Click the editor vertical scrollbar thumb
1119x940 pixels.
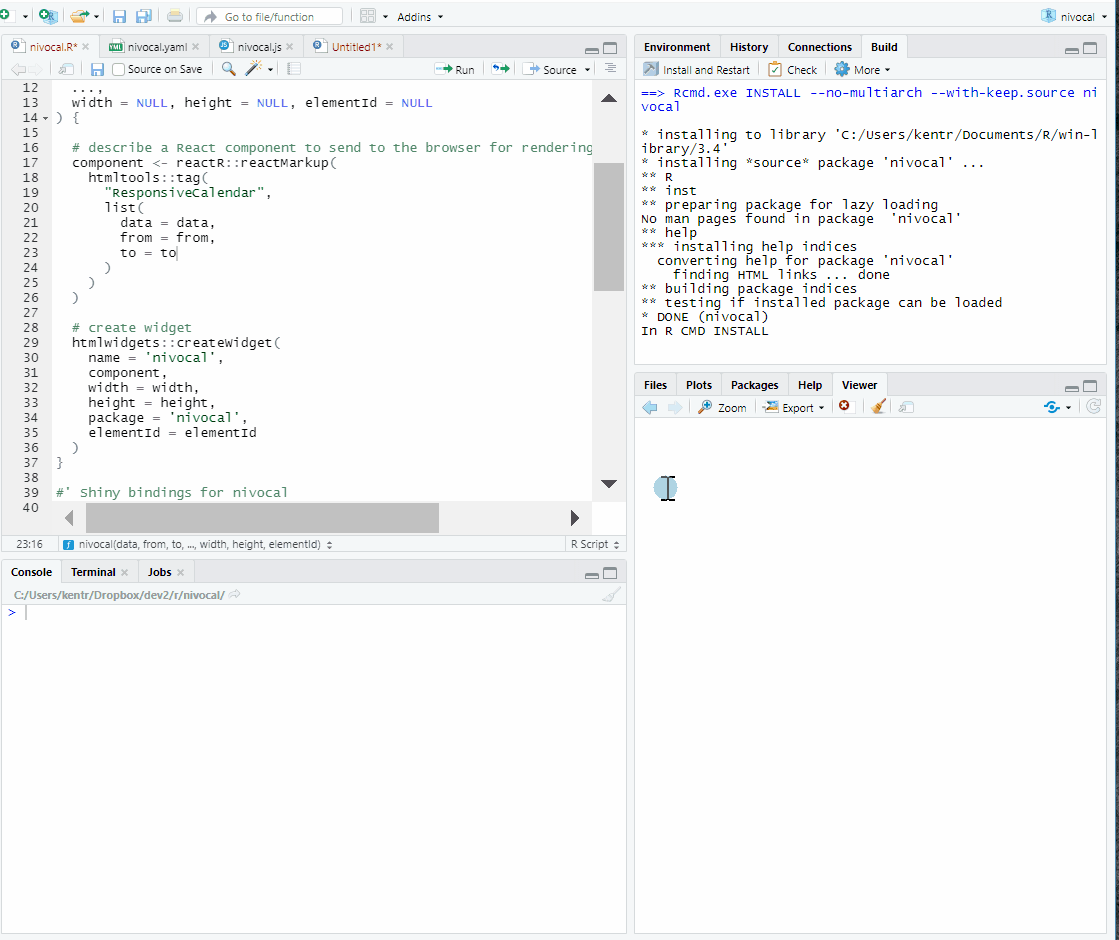[609, 227]
